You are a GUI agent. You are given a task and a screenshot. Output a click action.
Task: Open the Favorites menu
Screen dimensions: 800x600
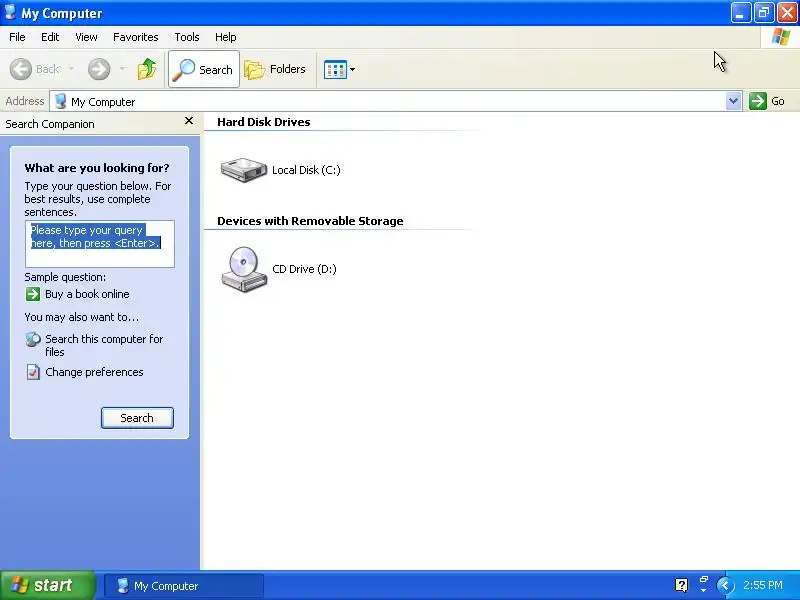(x=136, y=37)
